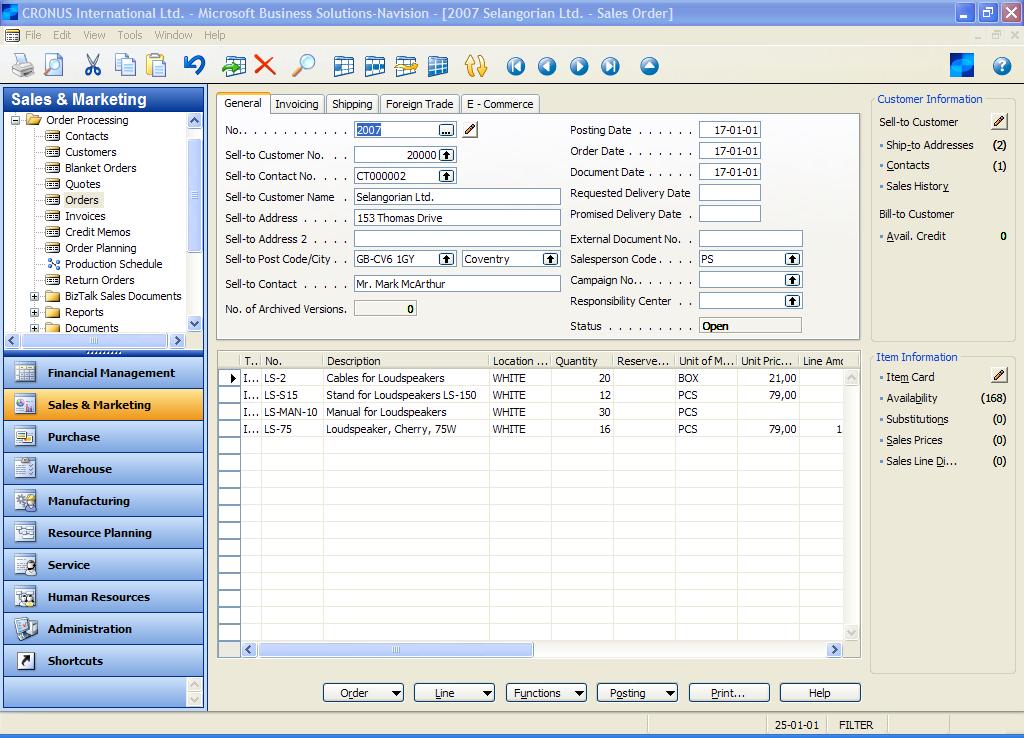1024x738 pixels.
Task: Click the assist button in No. field
Action: [x=446, y=130]
